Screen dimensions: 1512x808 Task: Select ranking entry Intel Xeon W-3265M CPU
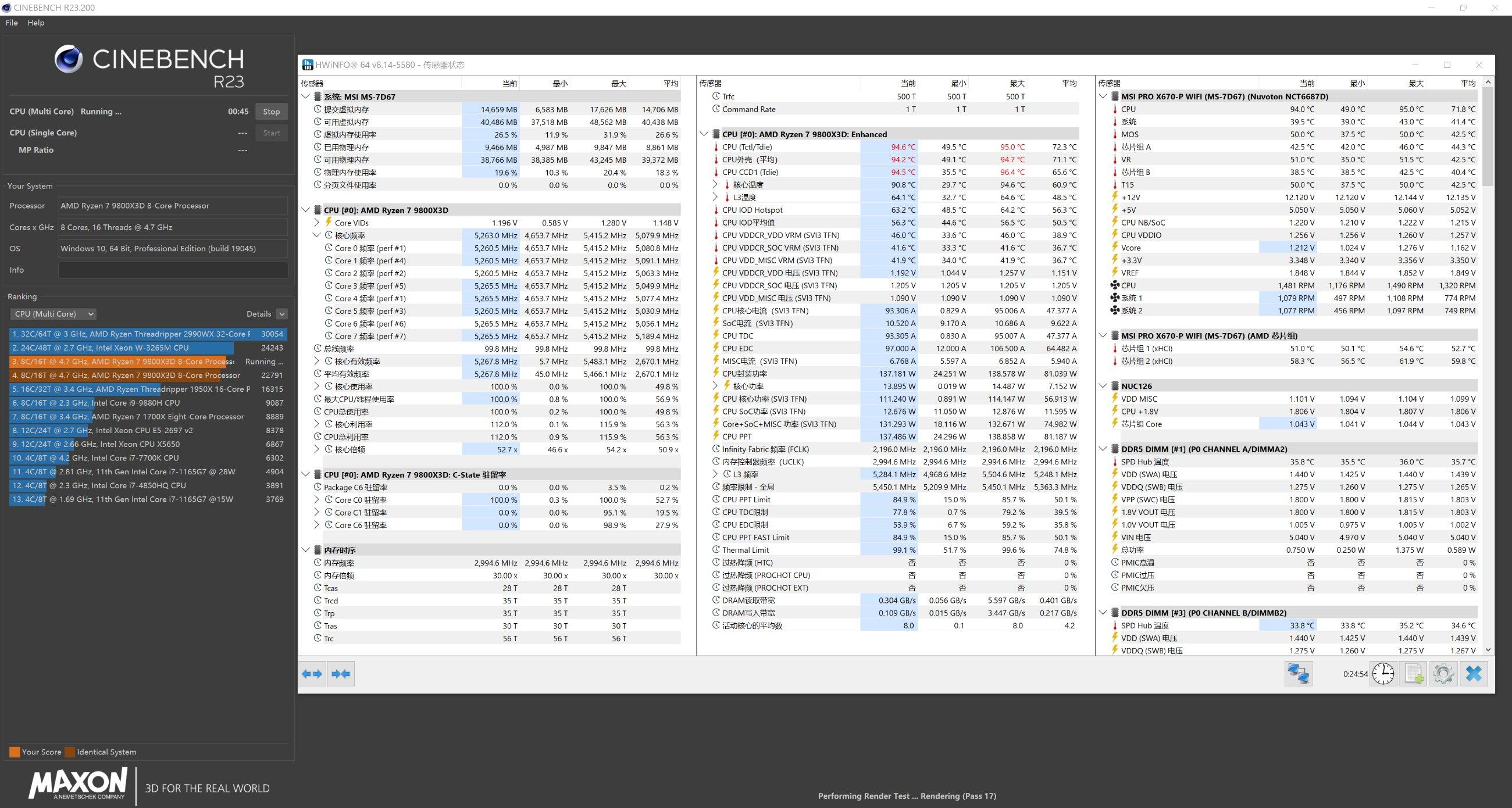[x=148, y=348]
